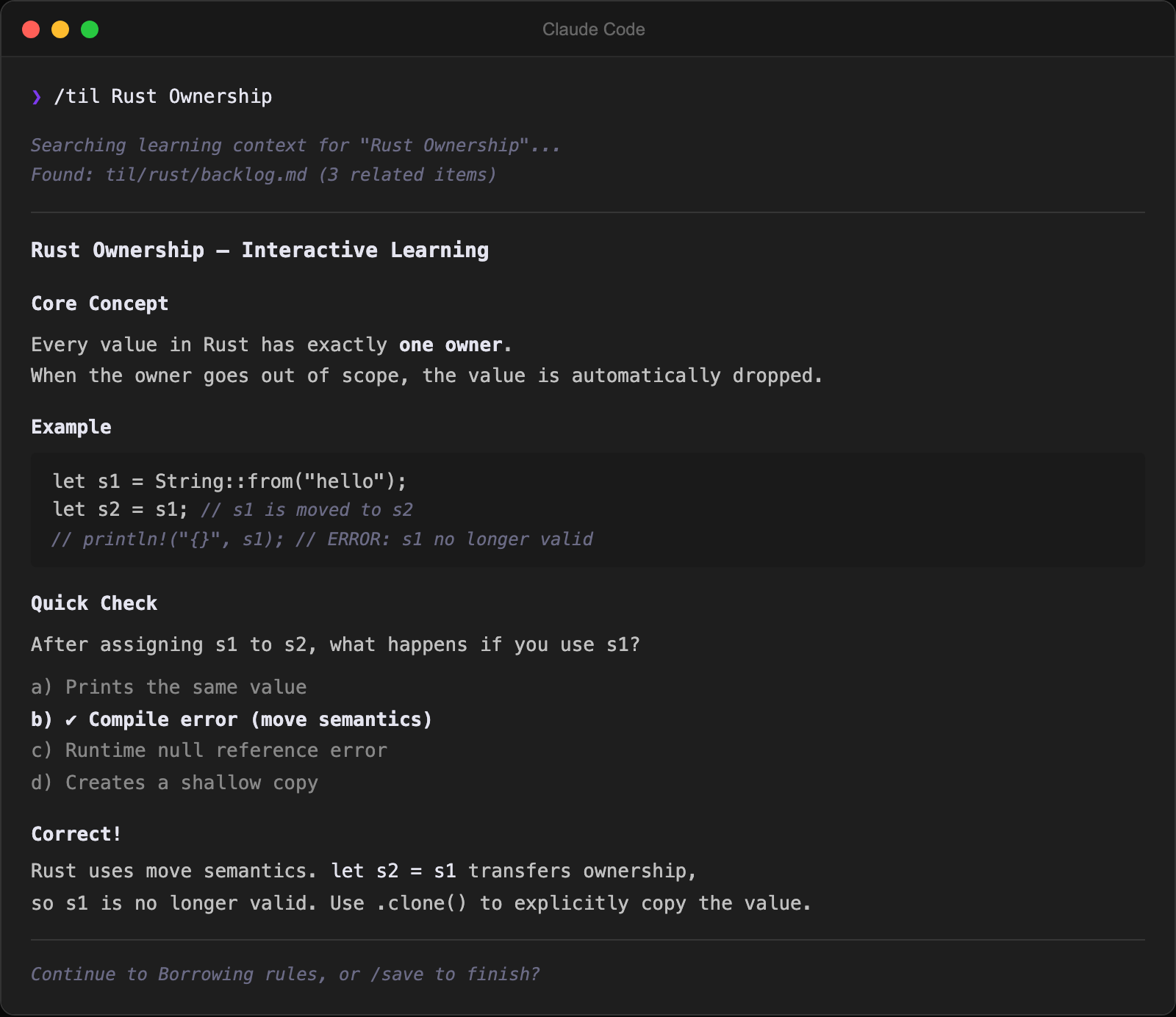The height and width of the screenshot is (1017, 1176).
Task: Click the "/til Rust Ownership" command text
Action: pos(163,97)
